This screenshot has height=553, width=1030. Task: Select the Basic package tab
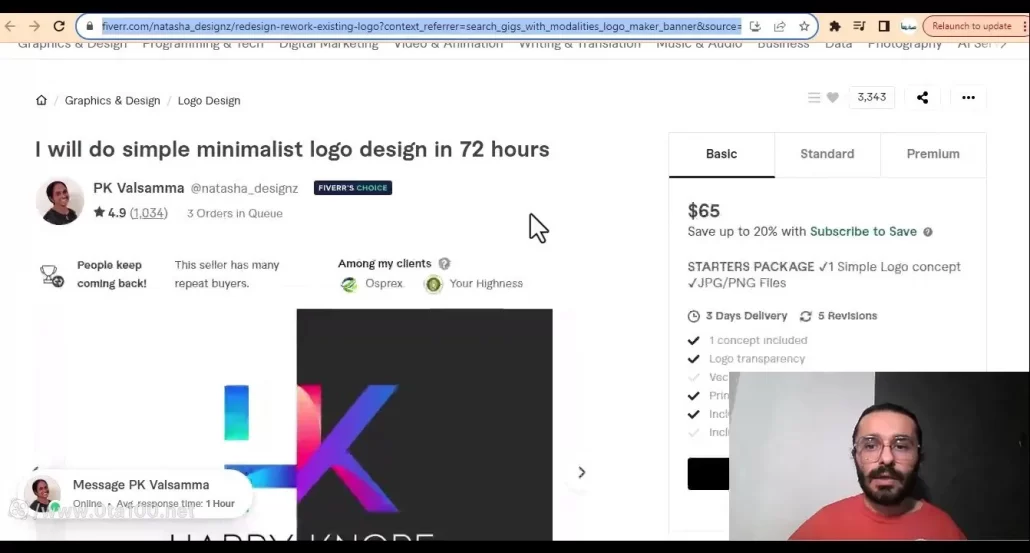point(721,154)
